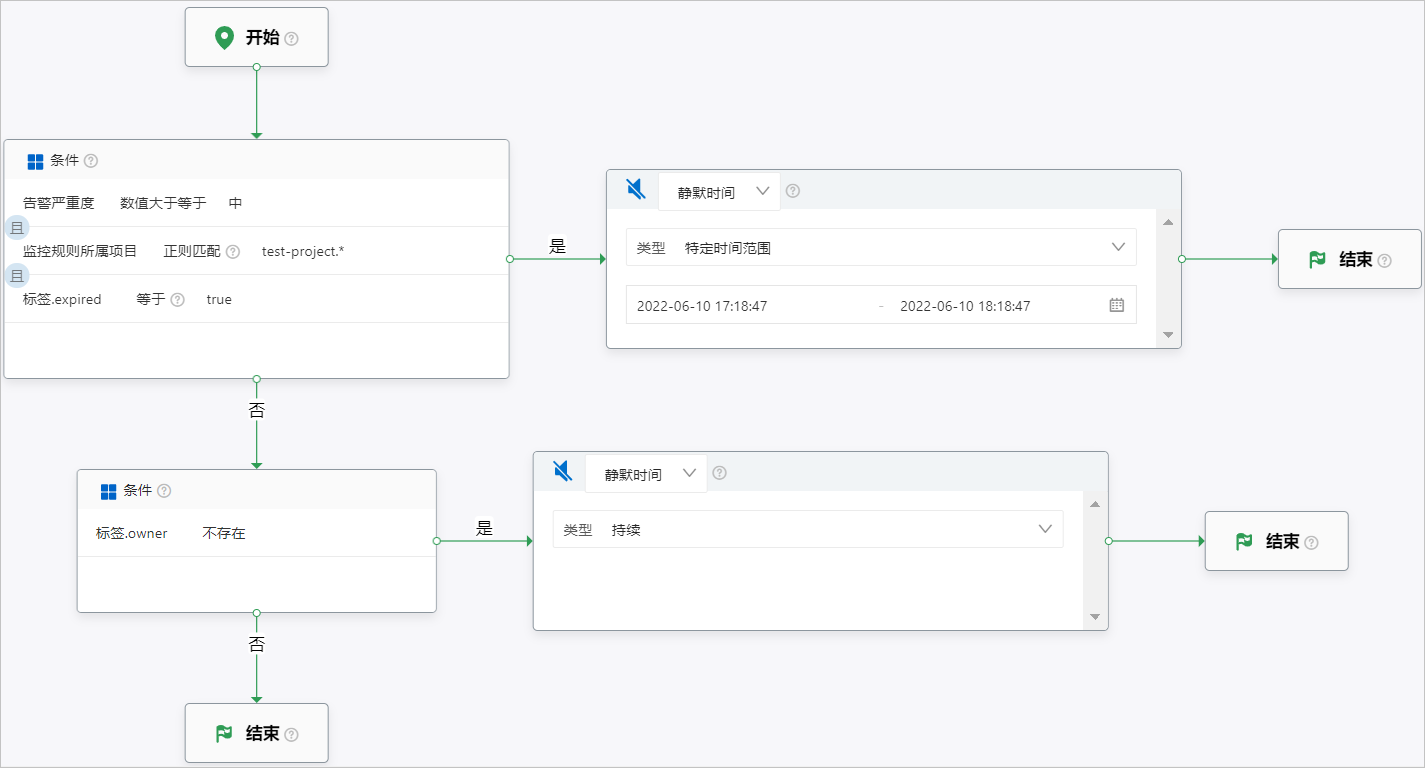Click blue grid icon of lower 条件 block
Screen dimensions: 1425x768
[x=109, y=491]
